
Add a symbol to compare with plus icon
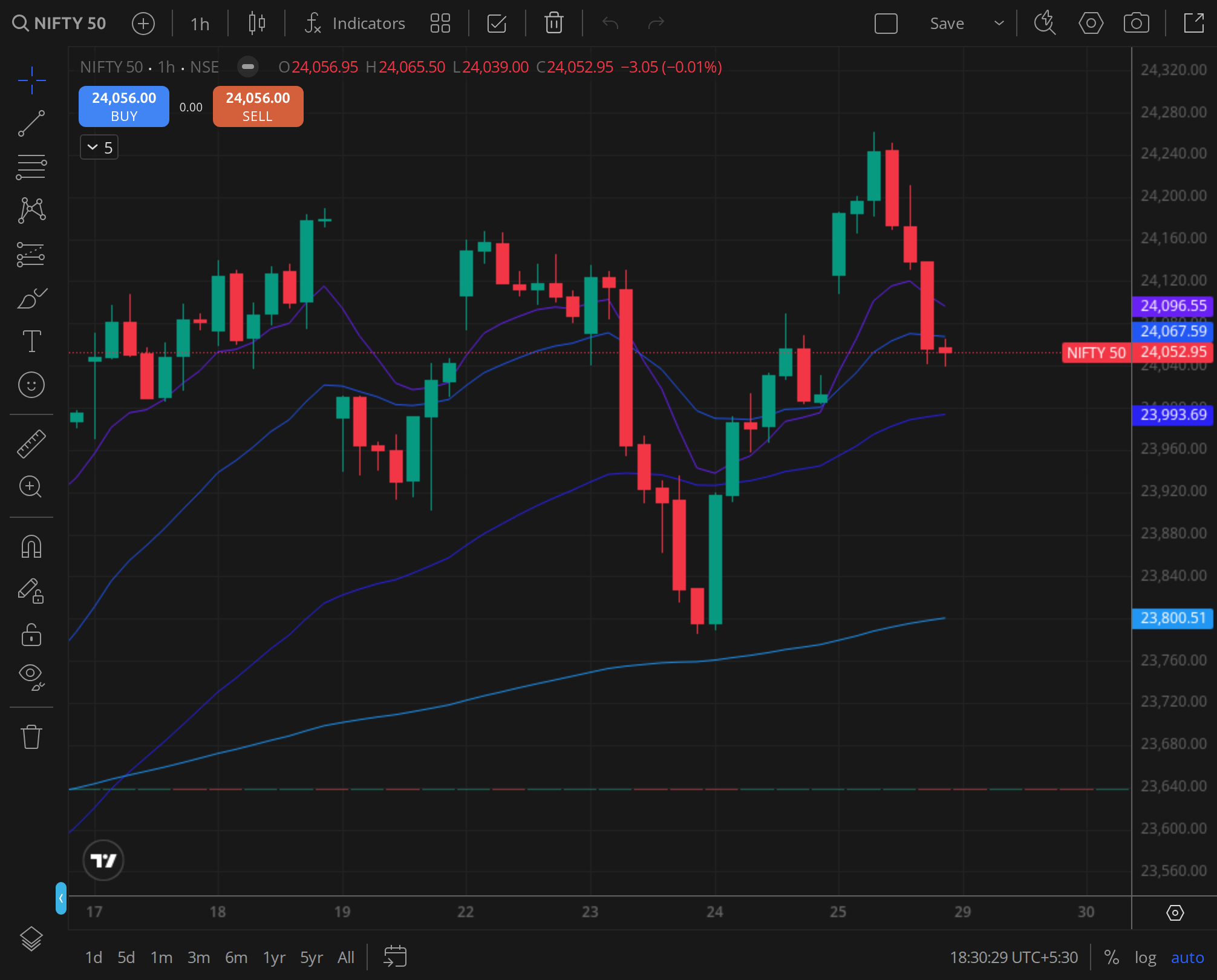coord(143,24)
